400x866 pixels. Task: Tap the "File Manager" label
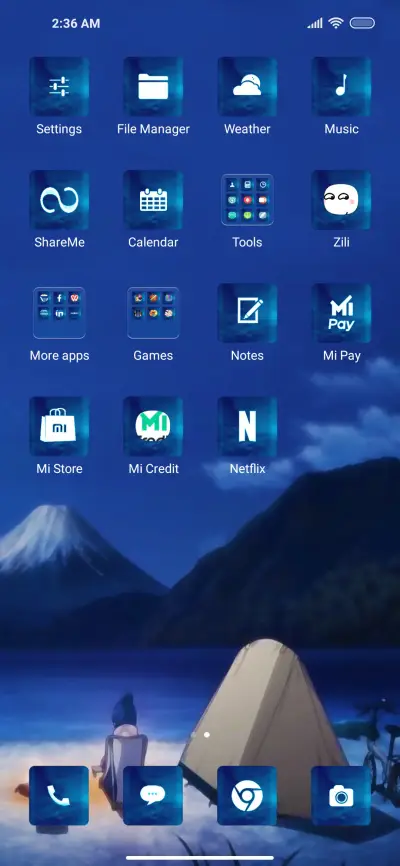[x=153, y=129]
